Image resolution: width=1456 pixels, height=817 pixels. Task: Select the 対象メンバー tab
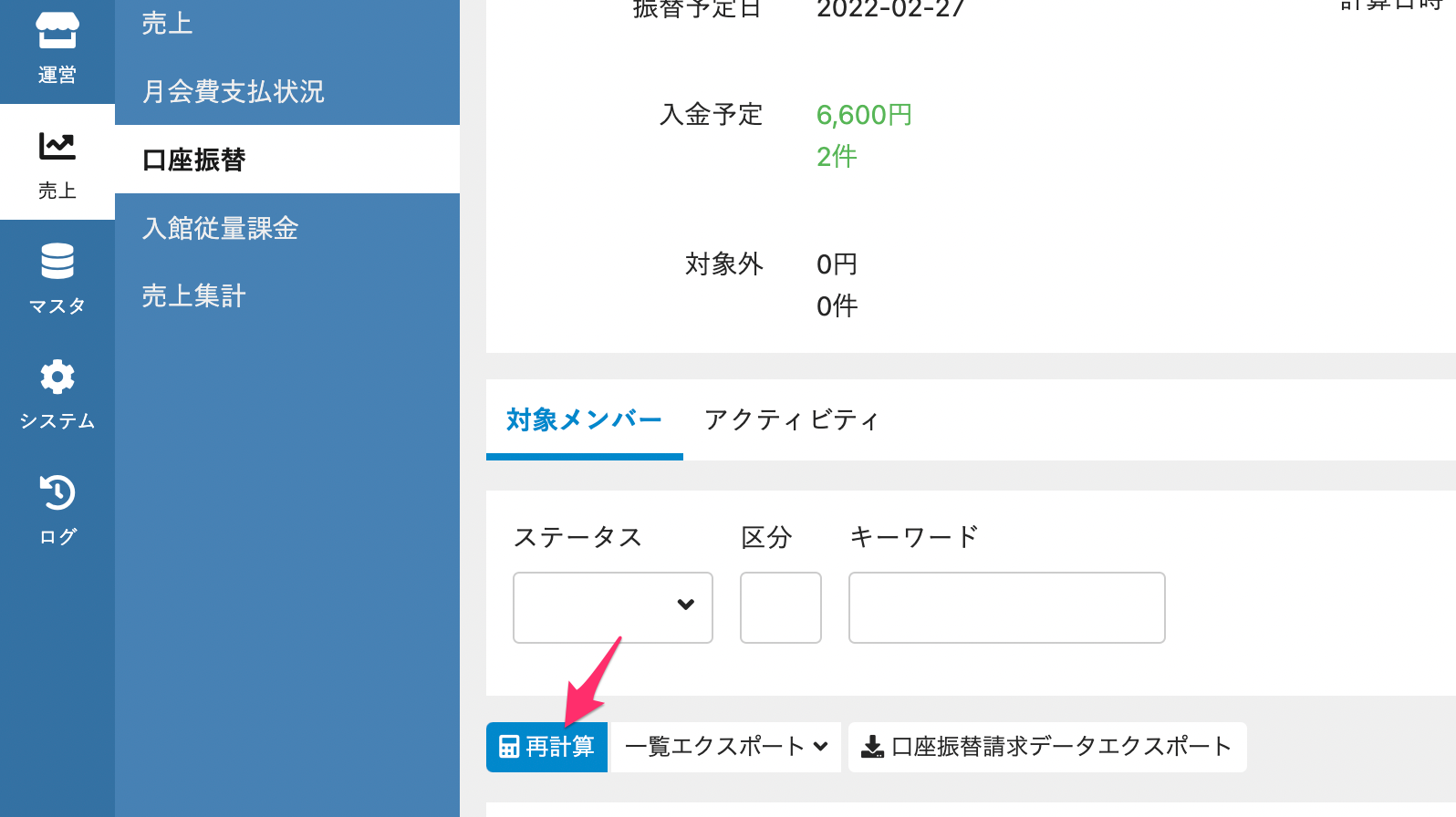click(x=584, y=419)
